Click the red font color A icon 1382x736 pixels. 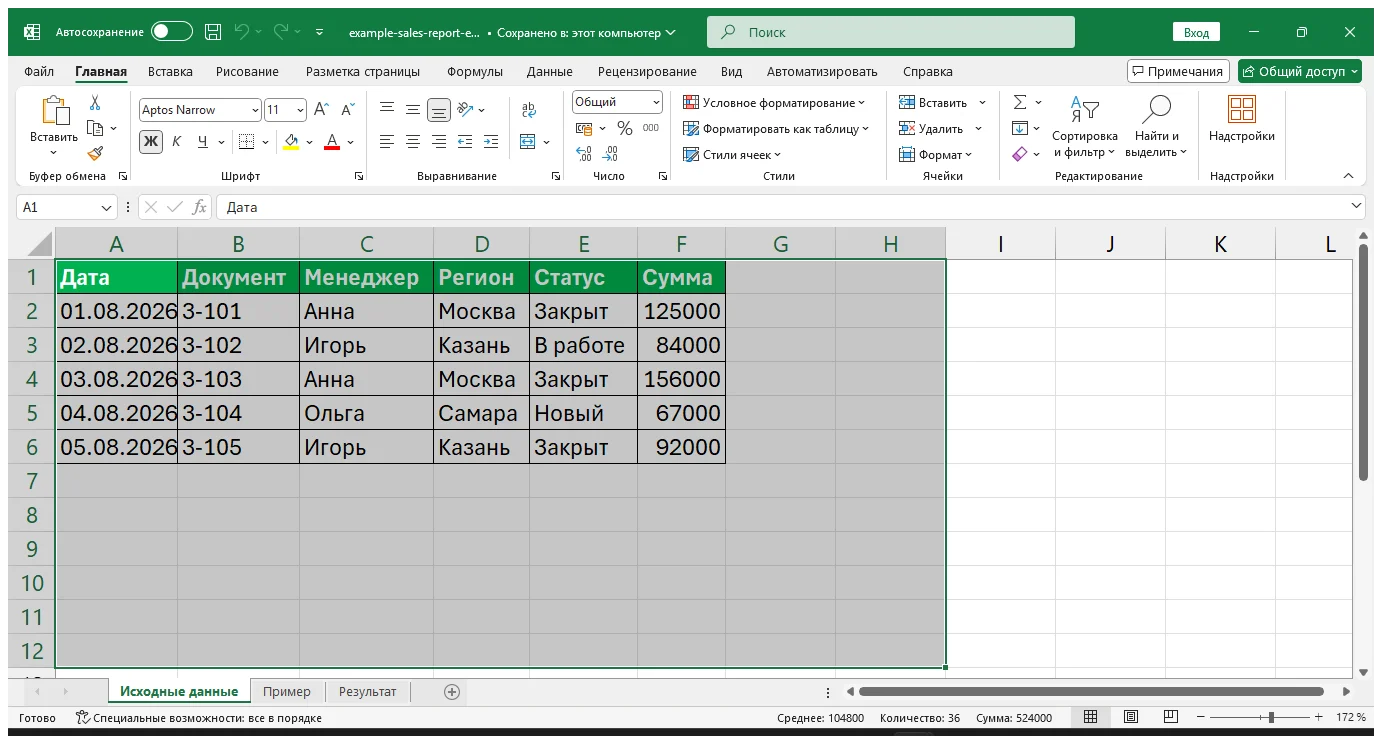pos(332,141)
